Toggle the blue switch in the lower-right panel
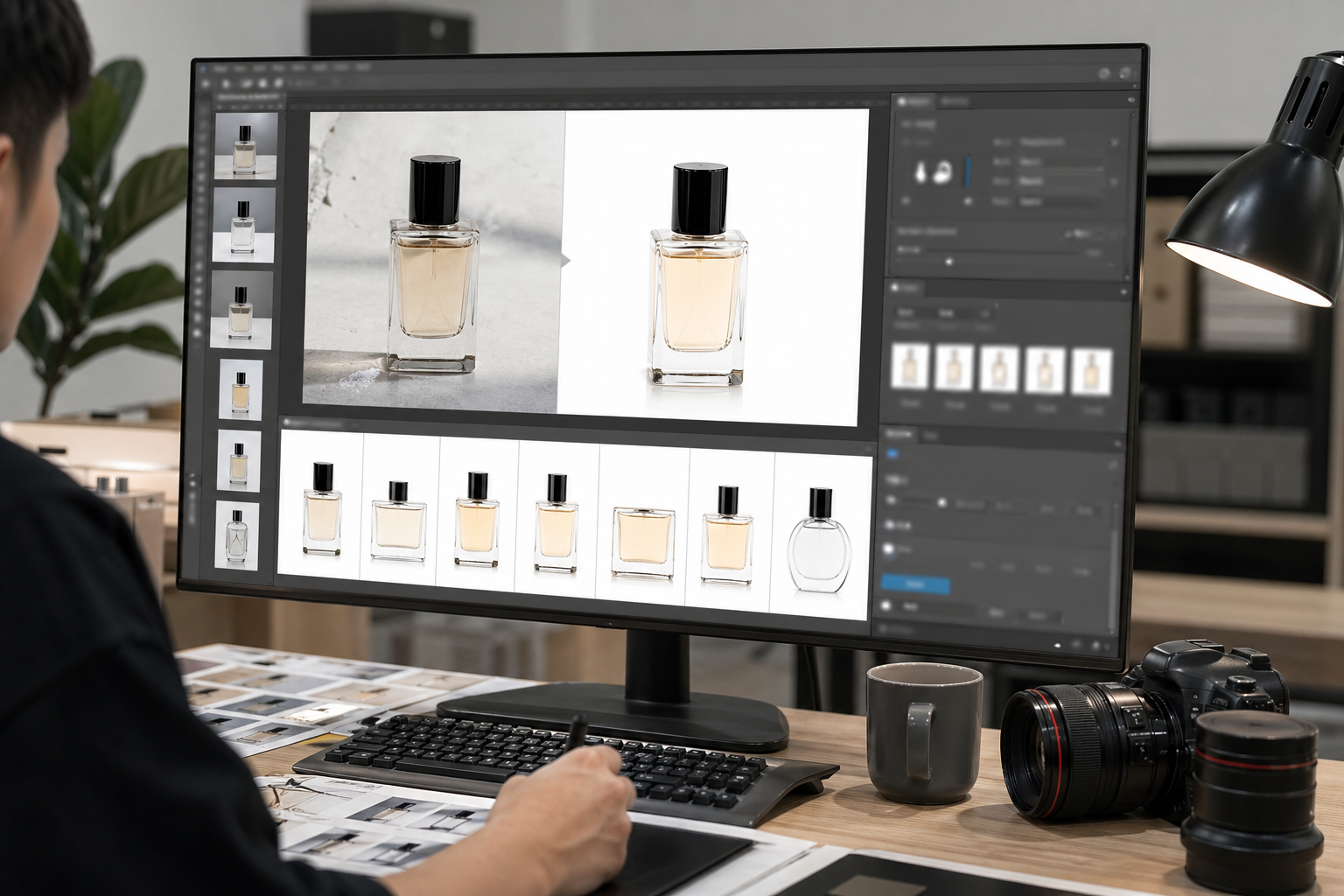The image size is (1344, 896). [892, 454]
